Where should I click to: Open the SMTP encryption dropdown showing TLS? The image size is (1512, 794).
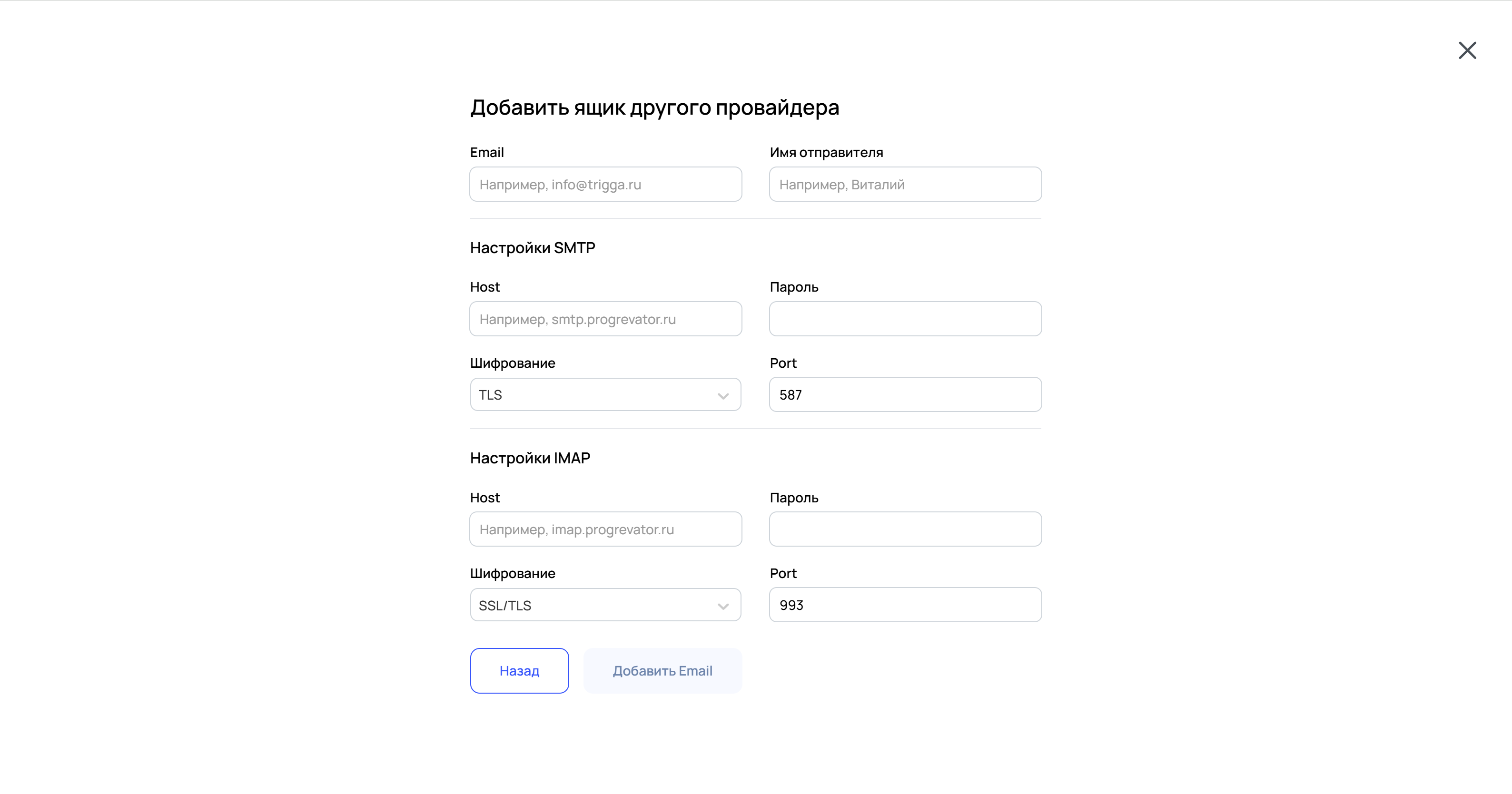[605, 394]
